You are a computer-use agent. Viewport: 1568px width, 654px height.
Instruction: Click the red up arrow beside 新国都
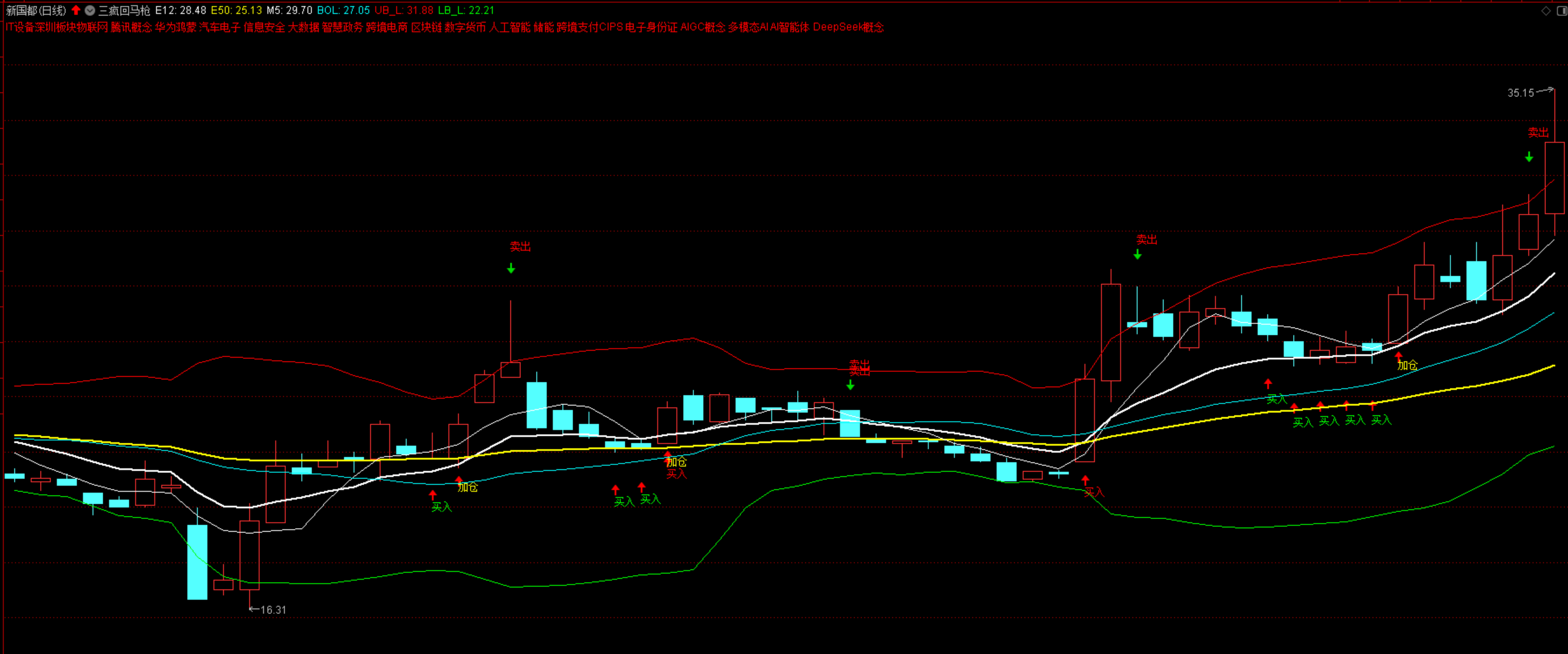[x=76, y=10]
